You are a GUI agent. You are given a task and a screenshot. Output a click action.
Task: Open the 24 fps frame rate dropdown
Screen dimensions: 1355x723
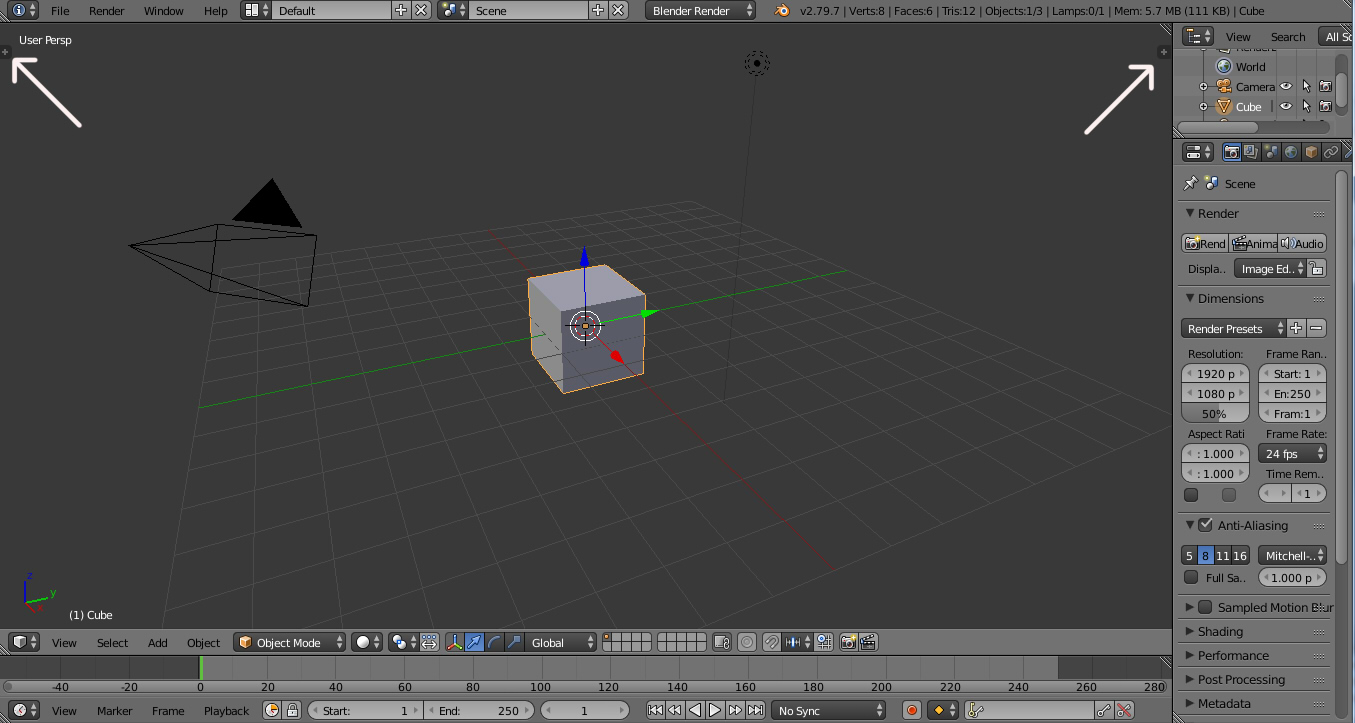click(1292, 453)
